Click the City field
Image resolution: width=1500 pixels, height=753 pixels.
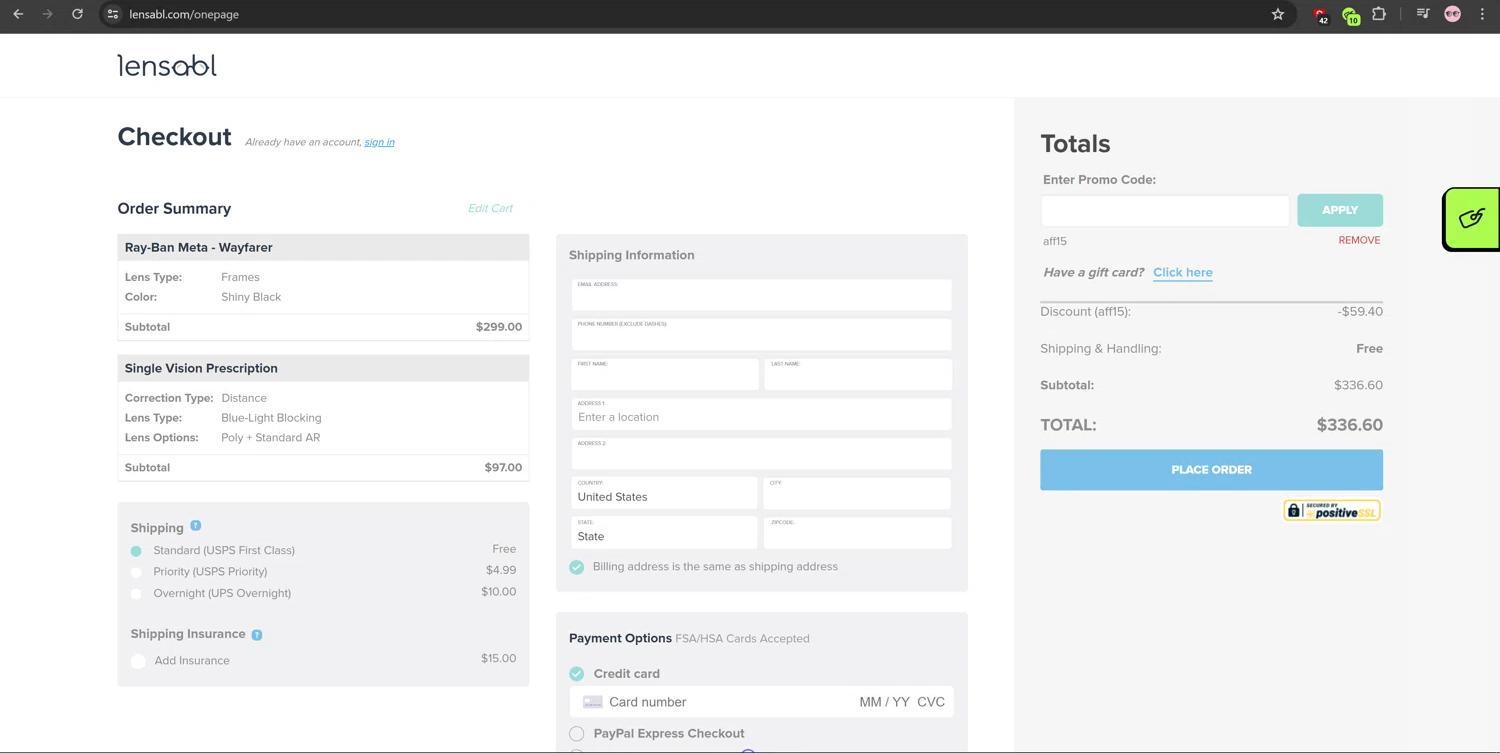(858, 493)
